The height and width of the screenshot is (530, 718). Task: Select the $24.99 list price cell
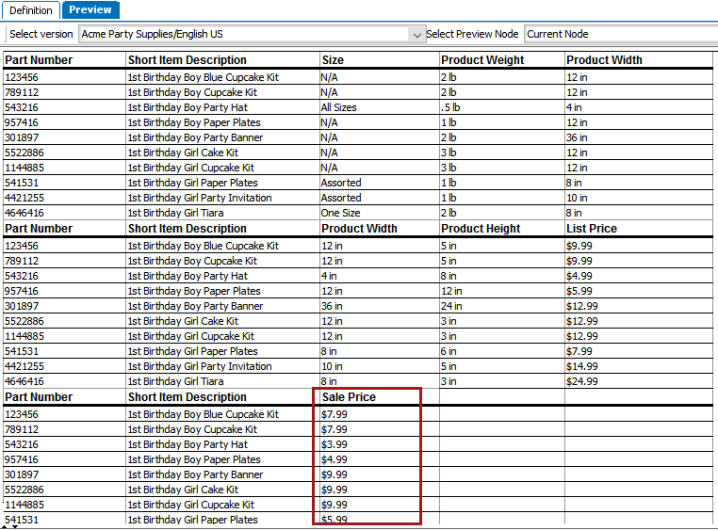point(582,381)
